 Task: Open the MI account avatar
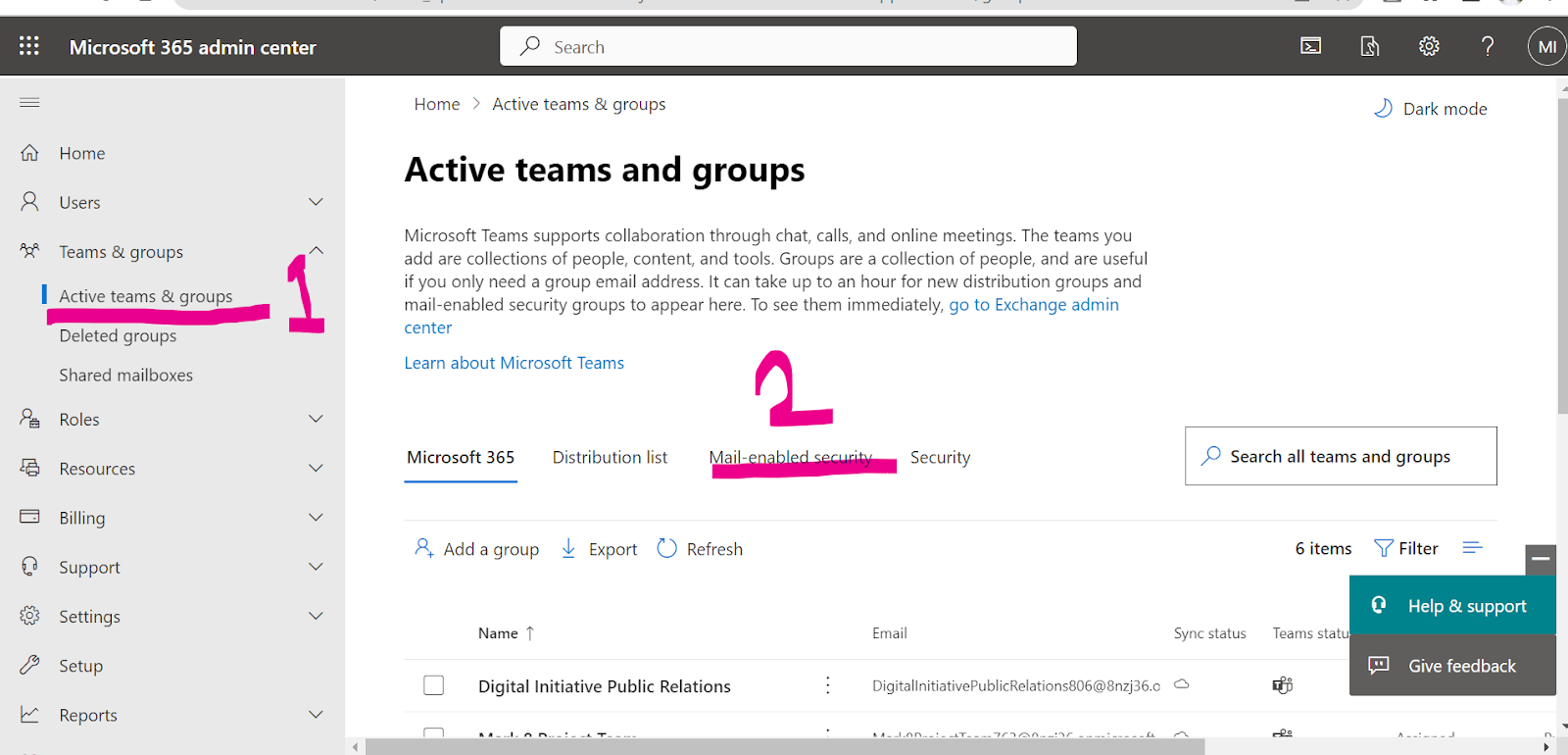[x=1547, y=46]
